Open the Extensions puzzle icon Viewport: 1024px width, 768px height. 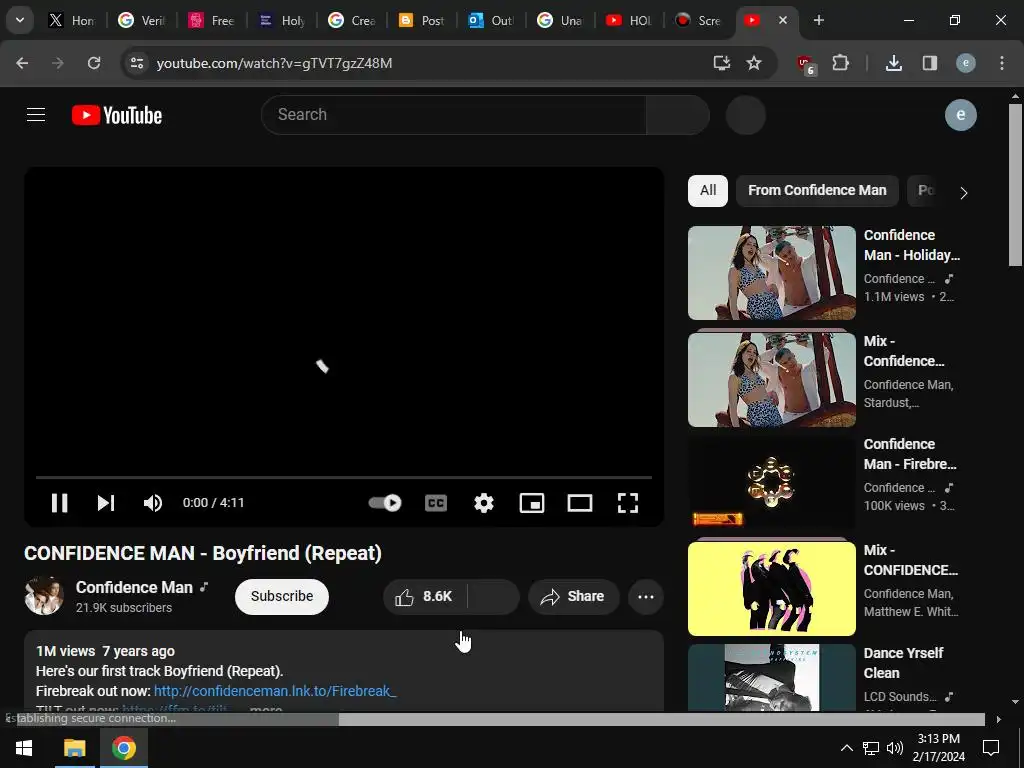pos(840,63)
